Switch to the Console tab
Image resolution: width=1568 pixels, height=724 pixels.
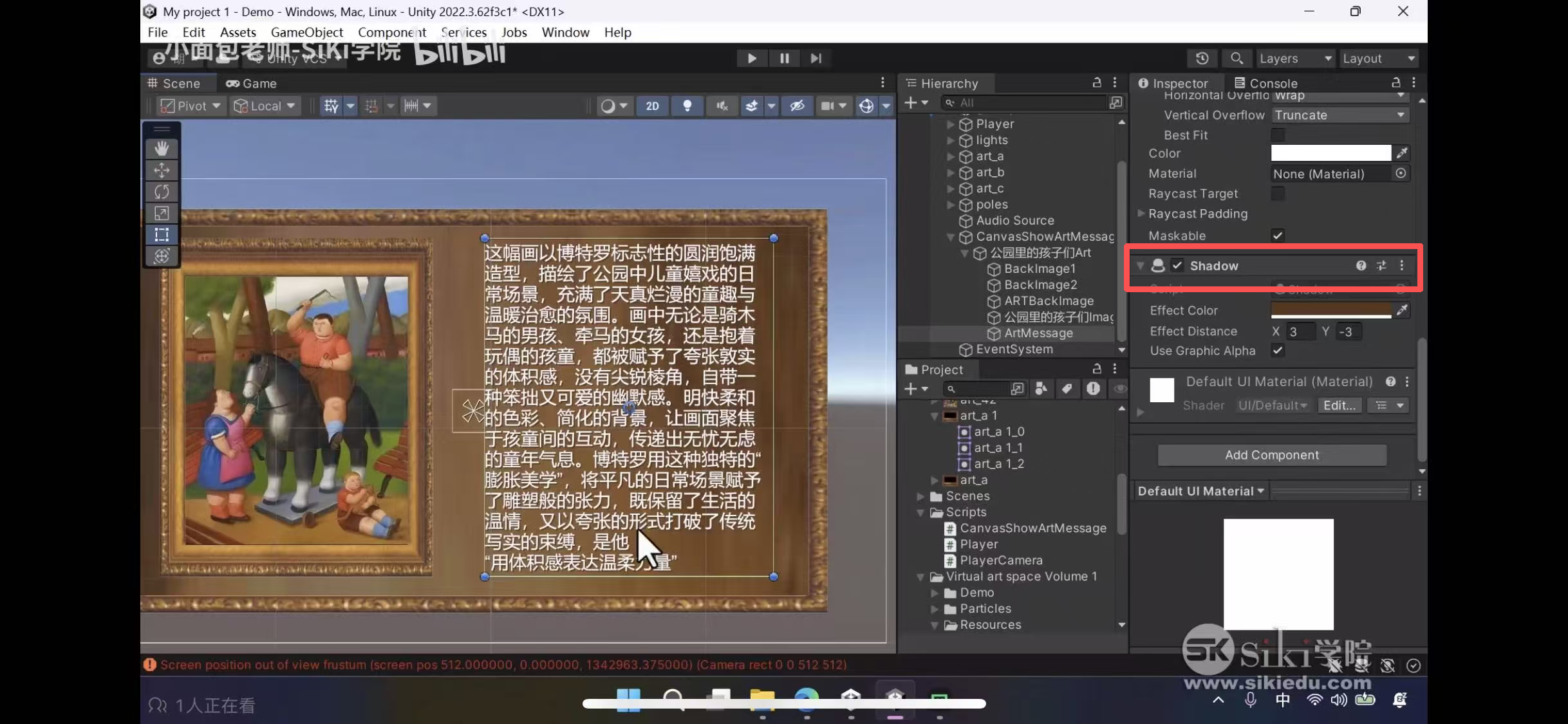point(1265,84)
